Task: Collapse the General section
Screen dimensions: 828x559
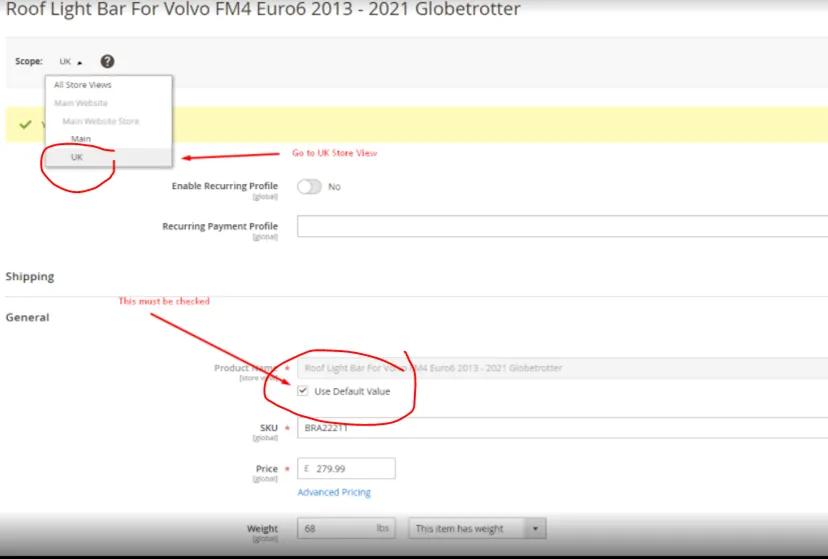Action: click(x=27, y=317)
